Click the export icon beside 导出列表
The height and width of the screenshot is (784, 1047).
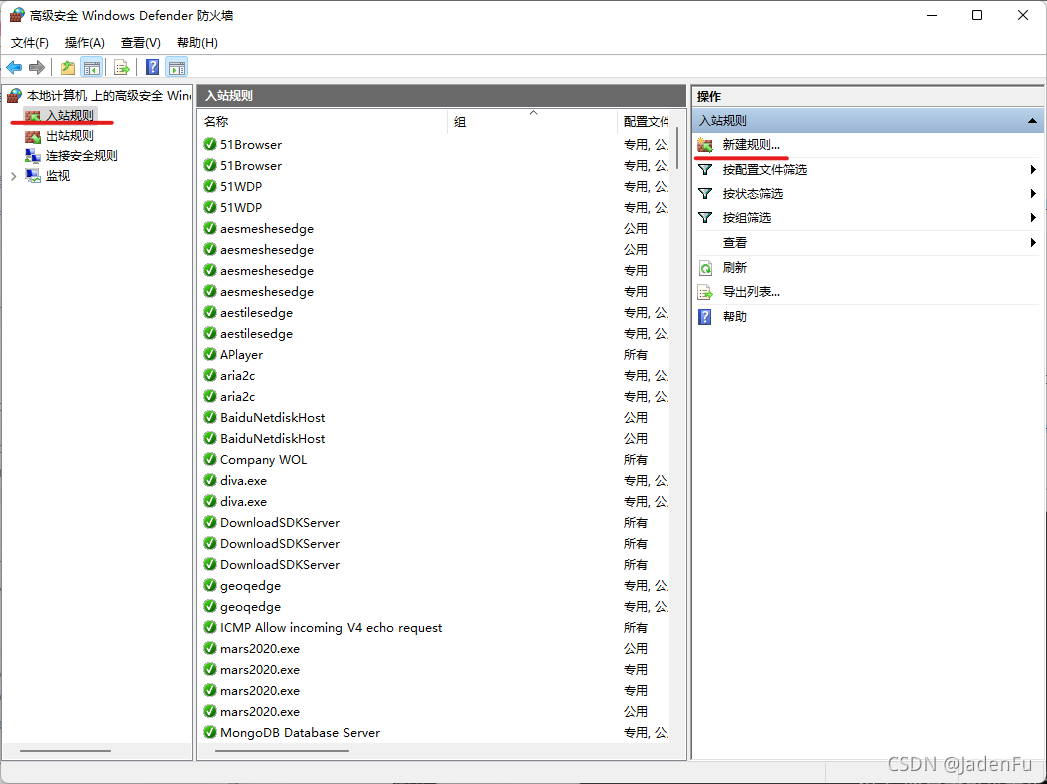pyautogui.click(x=705, y=292)
